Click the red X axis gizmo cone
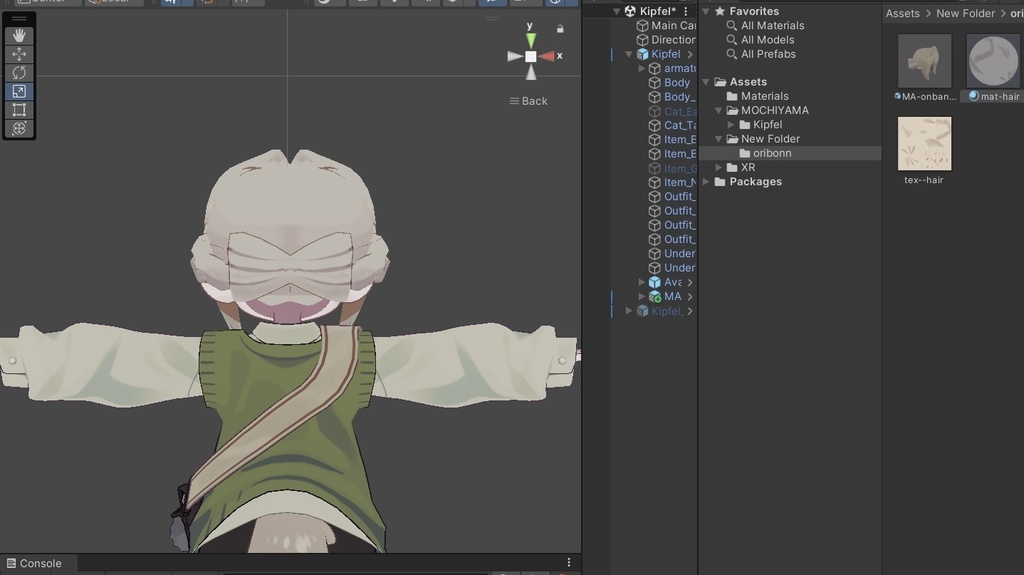This screenshot has width=1024, height=575. (546, 56)
